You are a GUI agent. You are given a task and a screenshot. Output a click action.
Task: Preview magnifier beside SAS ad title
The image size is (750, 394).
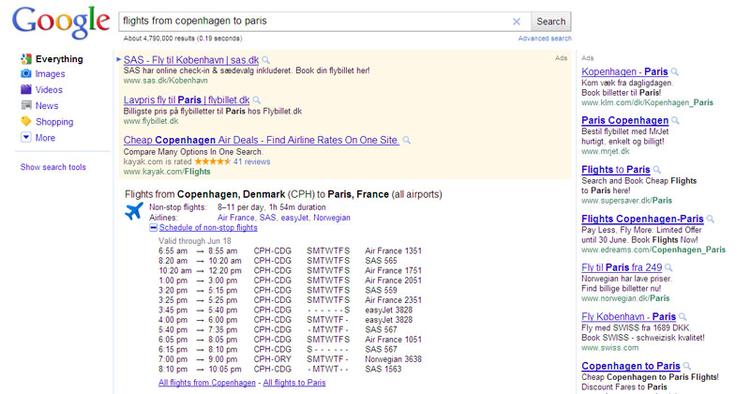point(266,60)
